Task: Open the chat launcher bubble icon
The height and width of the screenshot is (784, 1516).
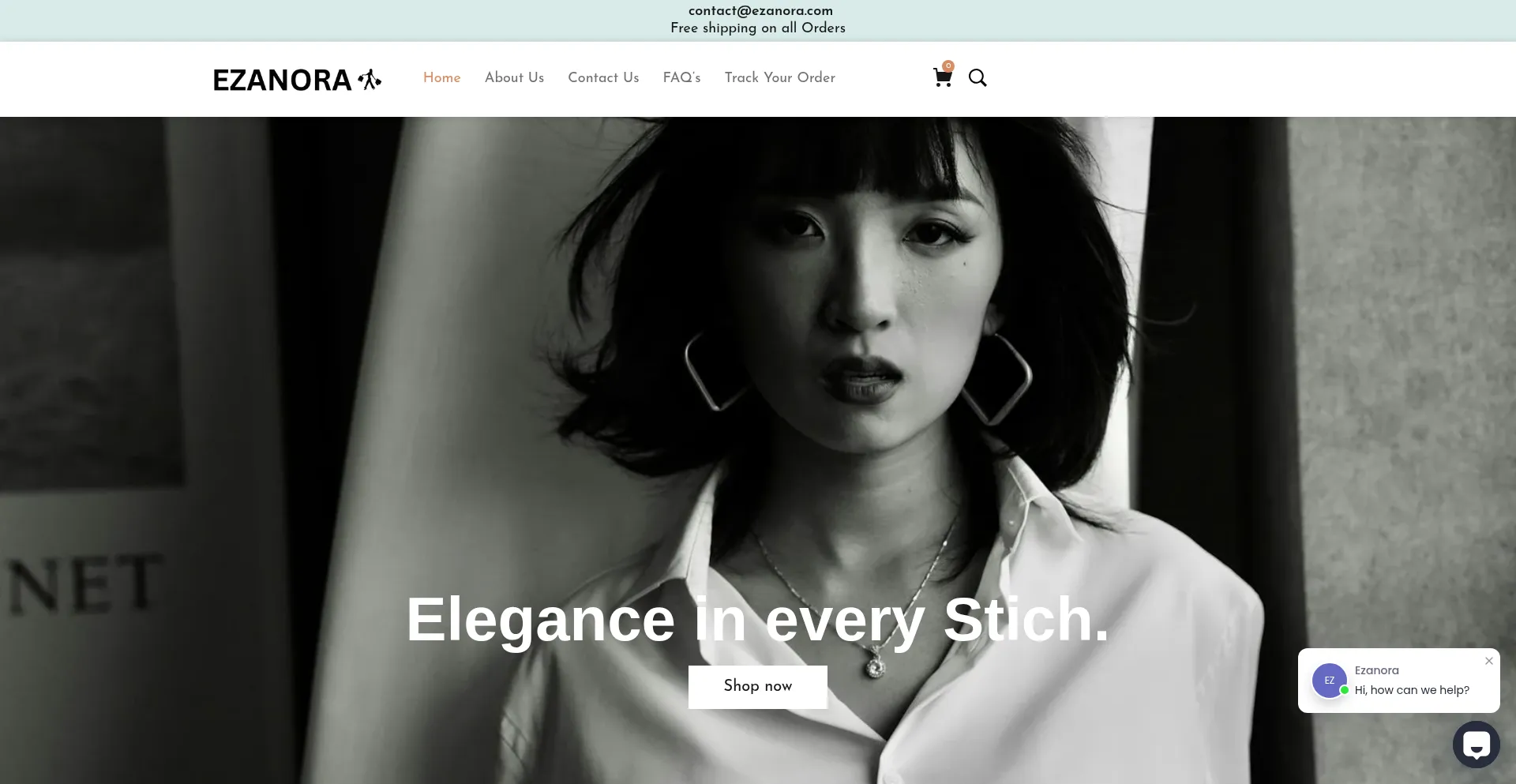Action: click(x=1476, y=745)
